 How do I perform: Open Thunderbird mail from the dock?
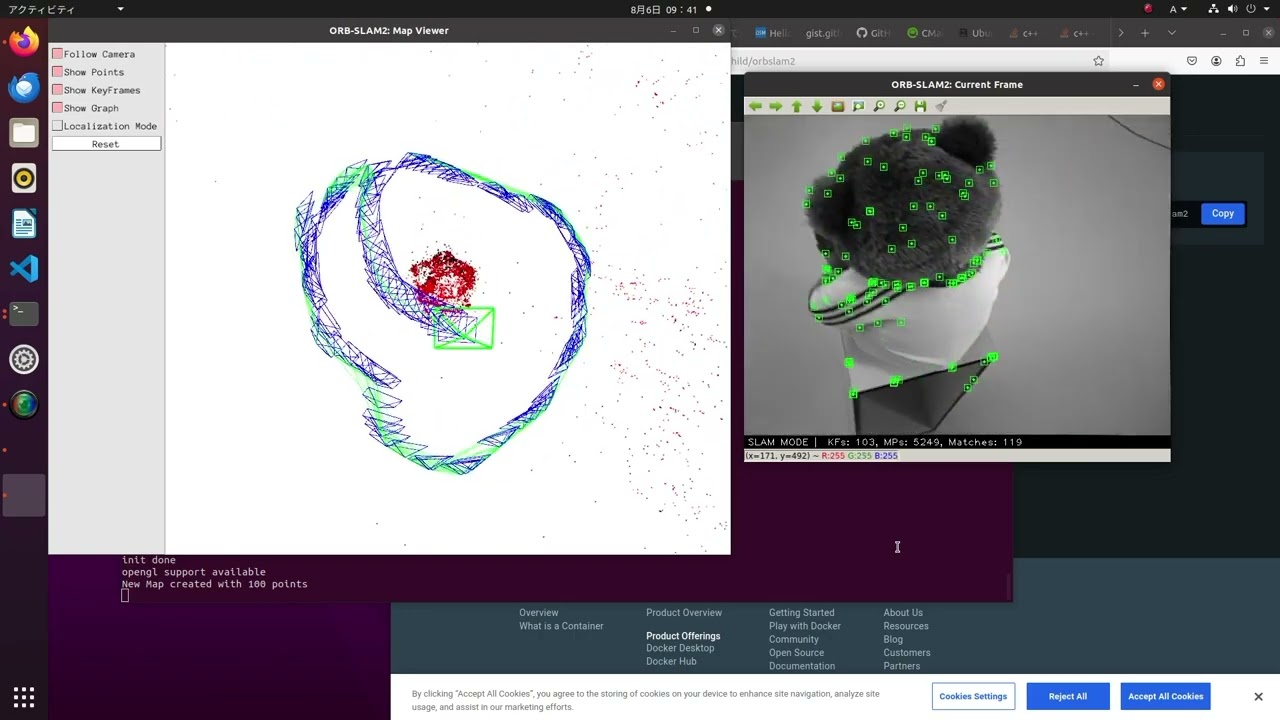coord(24,87)
